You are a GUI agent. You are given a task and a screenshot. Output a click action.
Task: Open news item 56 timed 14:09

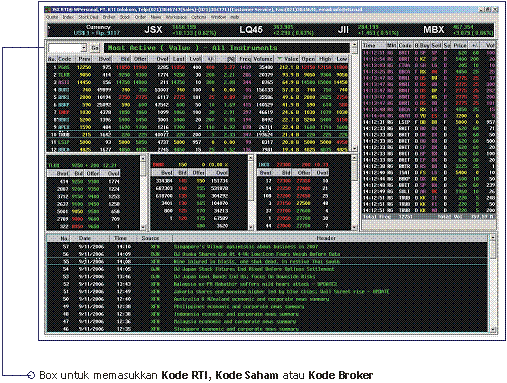click(x=267, y=254)
